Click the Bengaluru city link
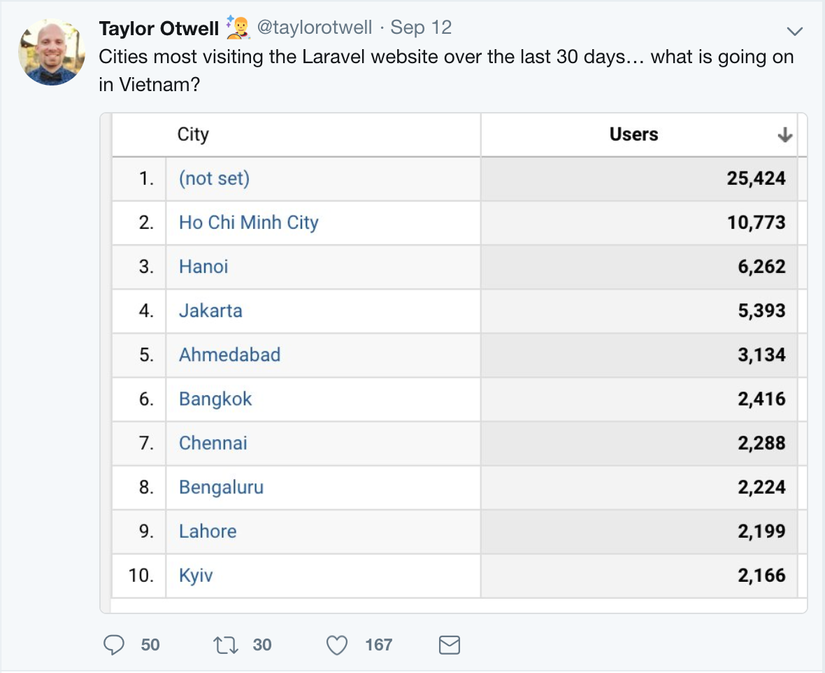Image resolution: width=825 pixels, height=673 pixels. [x=221, y=487]
